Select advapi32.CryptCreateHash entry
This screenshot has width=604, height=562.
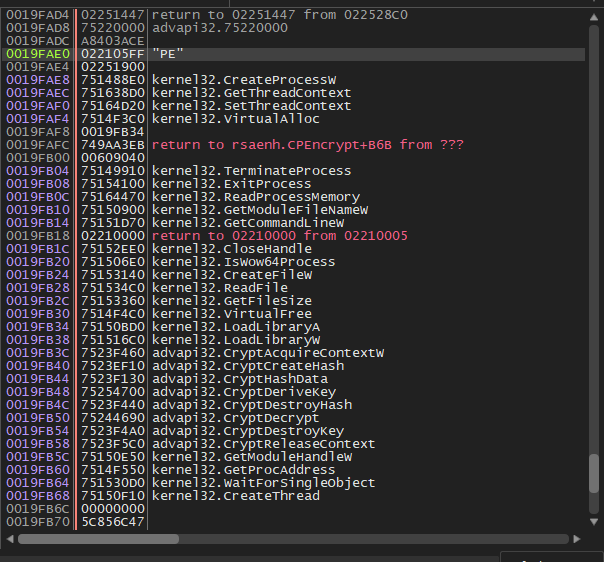(x=248, y=366)
